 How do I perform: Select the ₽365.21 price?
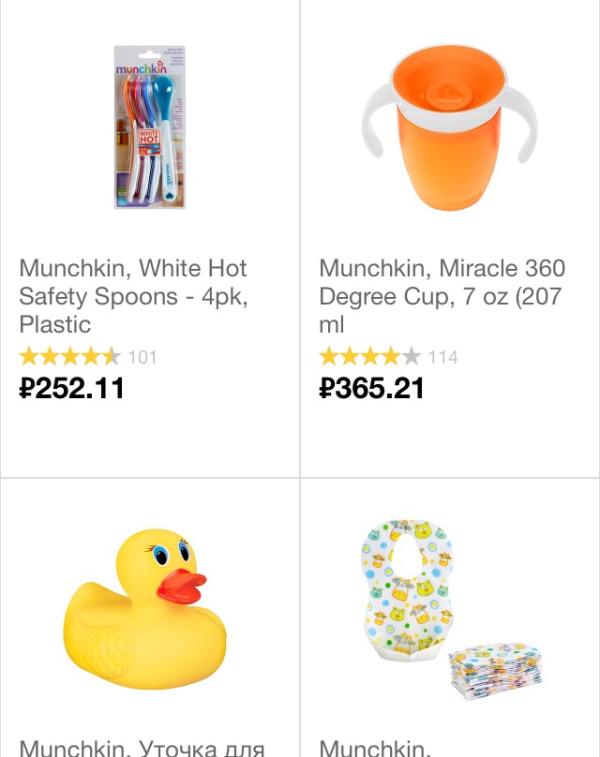[x=371, y=388]
